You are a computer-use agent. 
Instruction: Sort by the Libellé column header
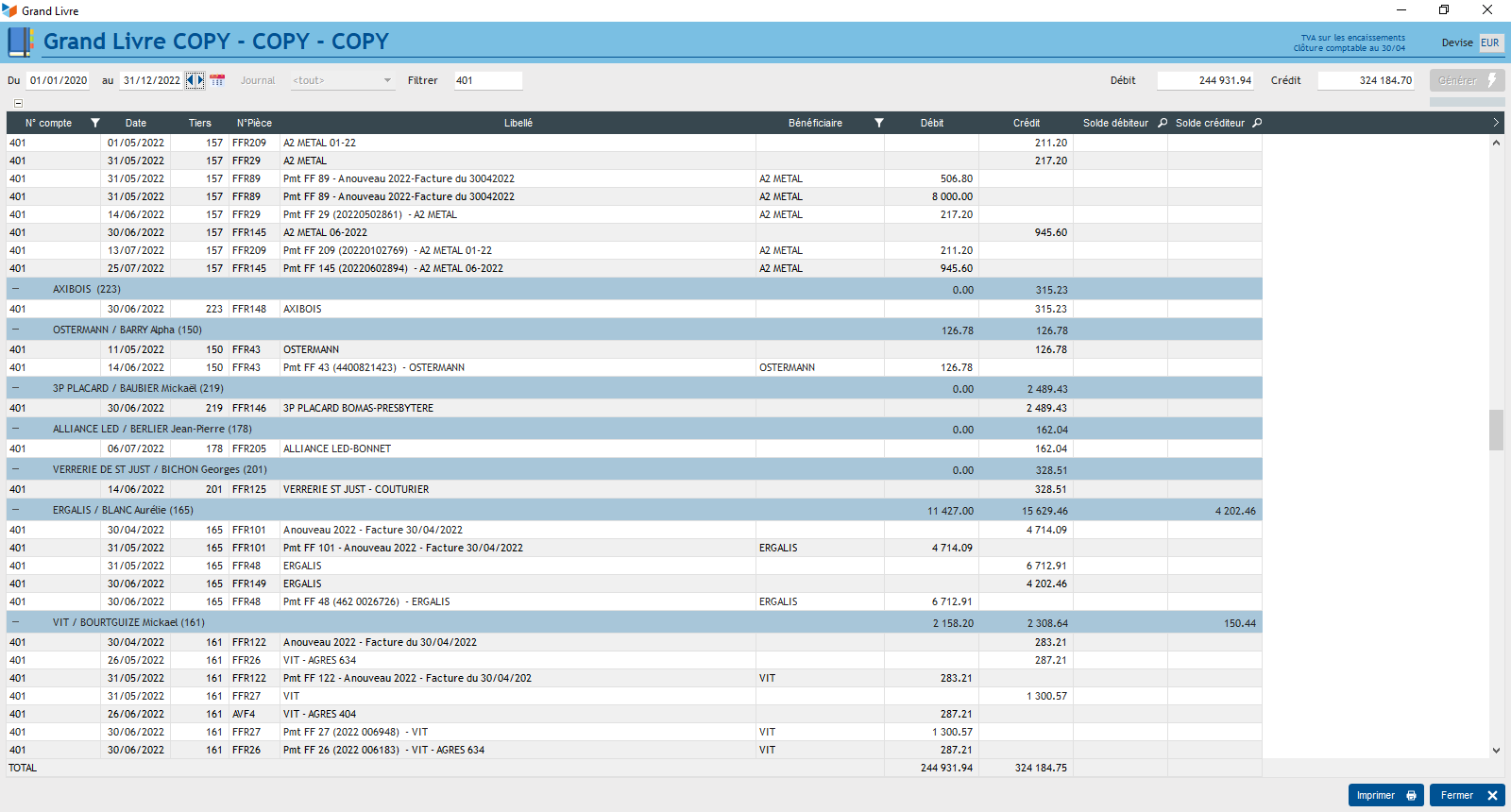[x=518, y=123]
